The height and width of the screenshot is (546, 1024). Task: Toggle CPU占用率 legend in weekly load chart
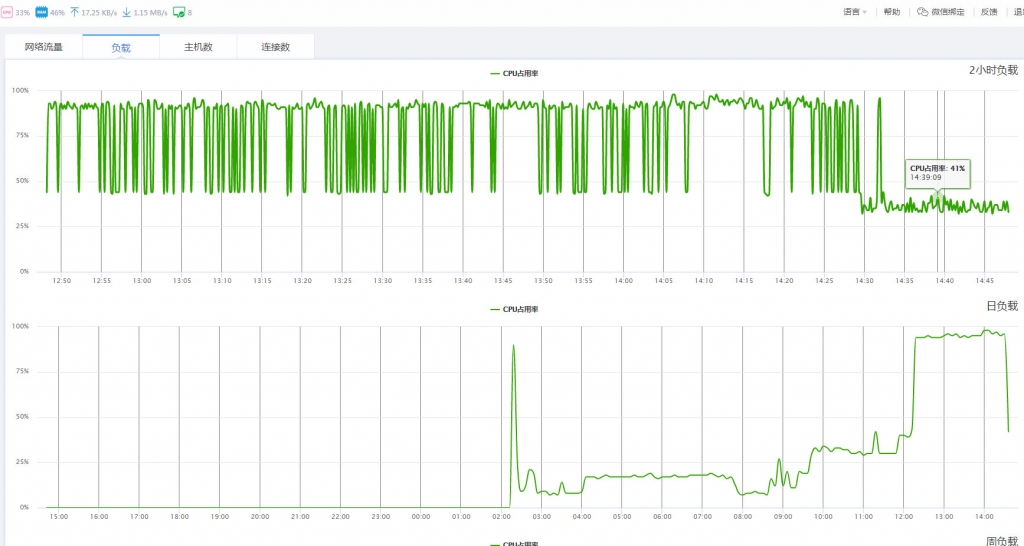tap(514, 543)
